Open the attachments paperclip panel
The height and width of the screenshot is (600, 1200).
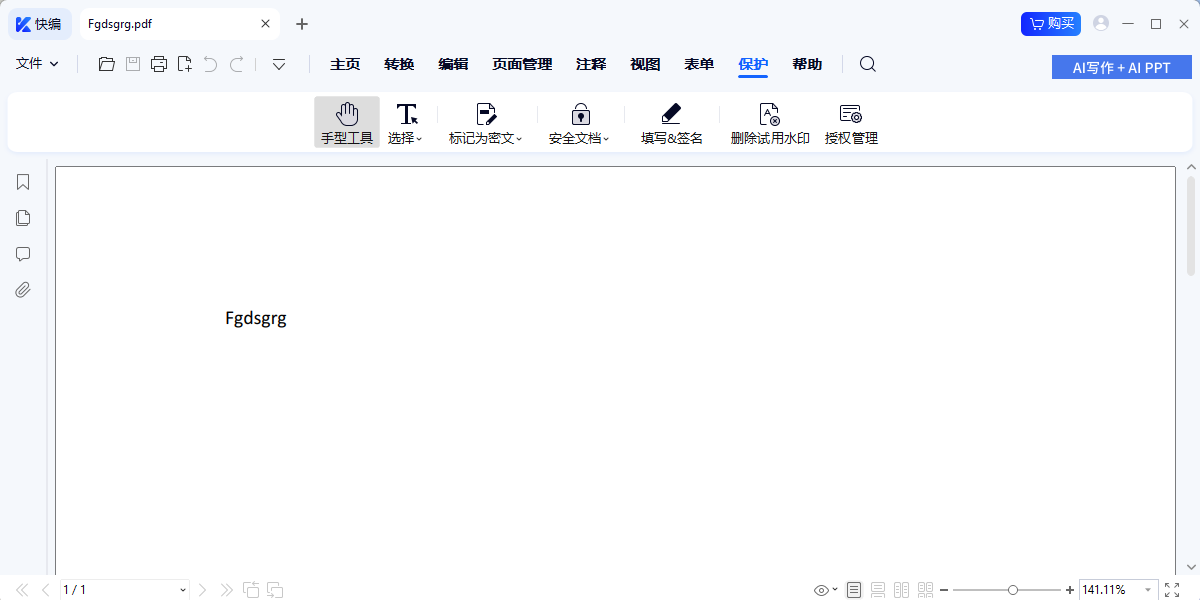tap(23, 290)
